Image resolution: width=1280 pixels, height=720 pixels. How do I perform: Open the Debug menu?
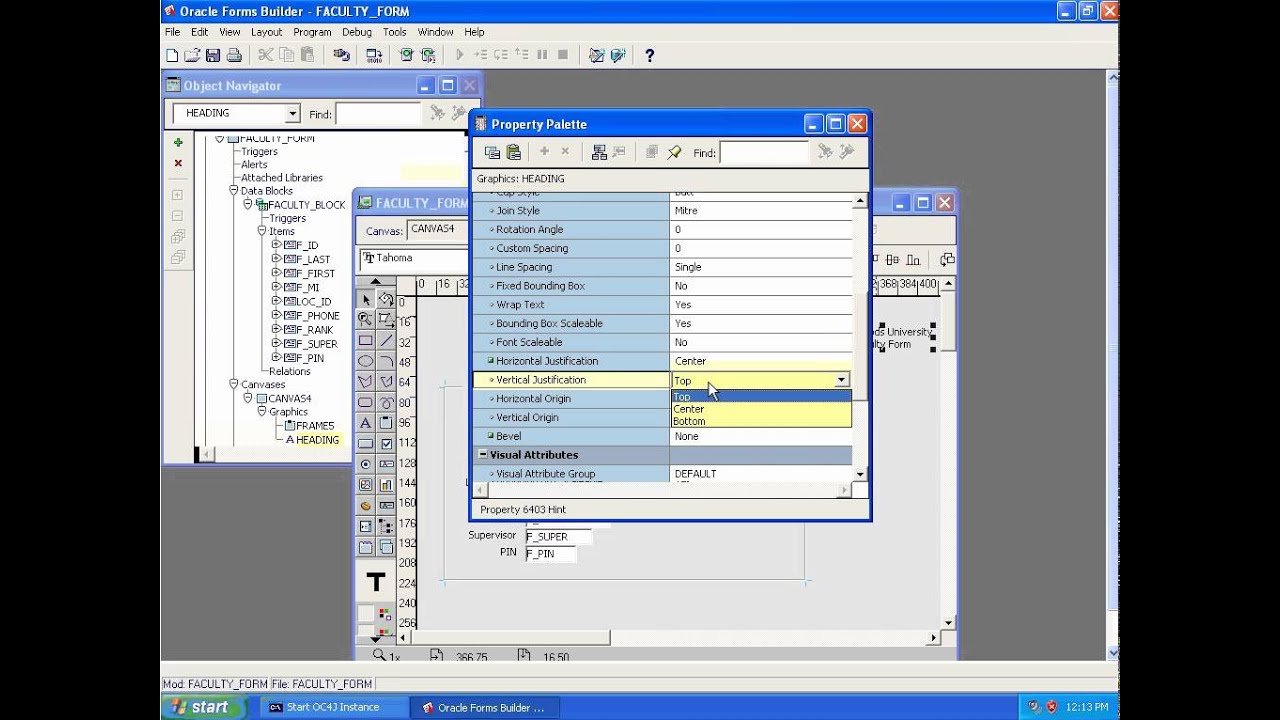tap(357, 32)
